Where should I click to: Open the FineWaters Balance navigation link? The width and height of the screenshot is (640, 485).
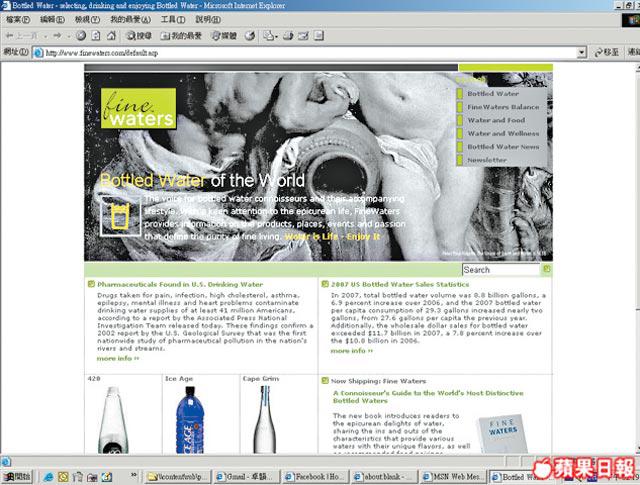pos(503,107)
